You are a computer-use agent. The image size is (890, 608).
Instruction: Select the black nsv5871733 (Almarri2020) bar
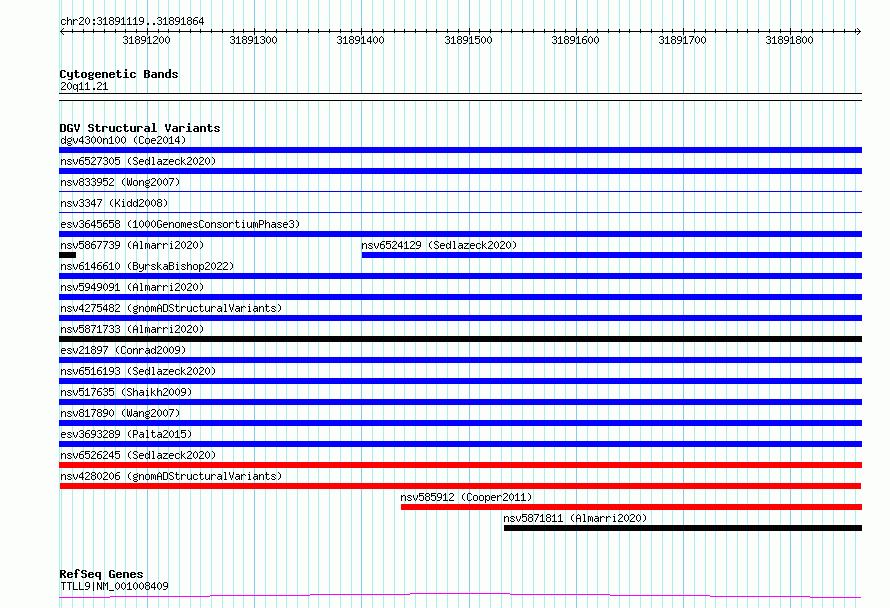tap(460, 339)
